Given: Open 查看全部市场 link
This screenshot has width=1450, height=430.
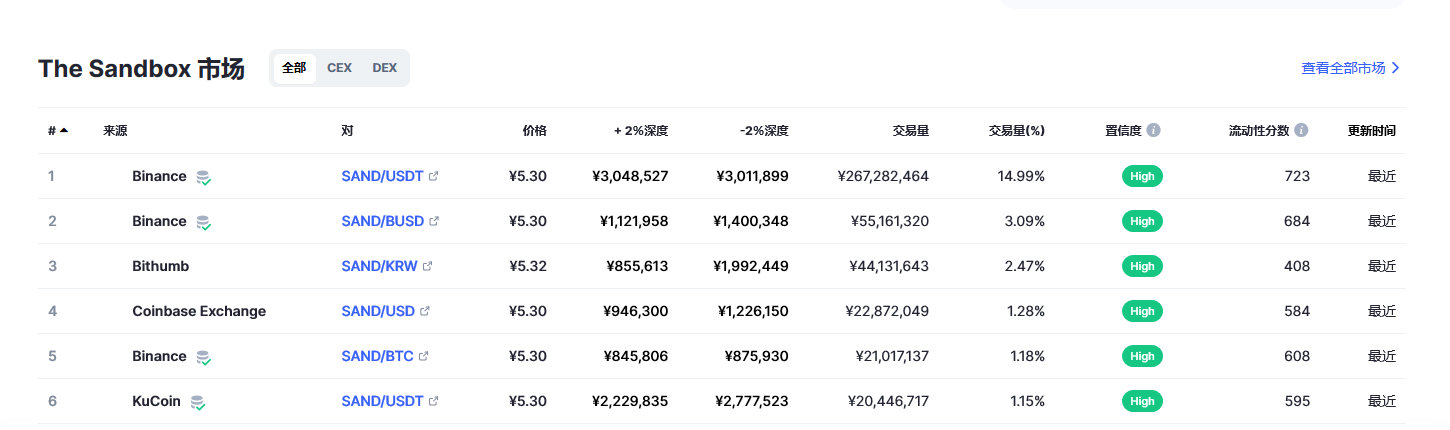Looking at the screenshot, I should 1351,68.
